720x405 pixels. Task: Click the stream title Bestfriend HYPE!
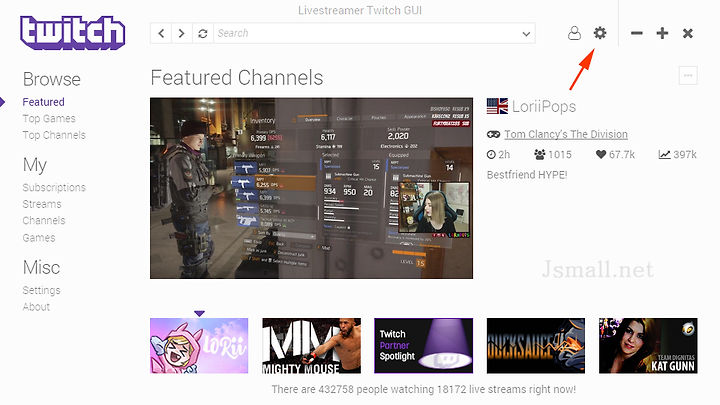pos(527,175)
